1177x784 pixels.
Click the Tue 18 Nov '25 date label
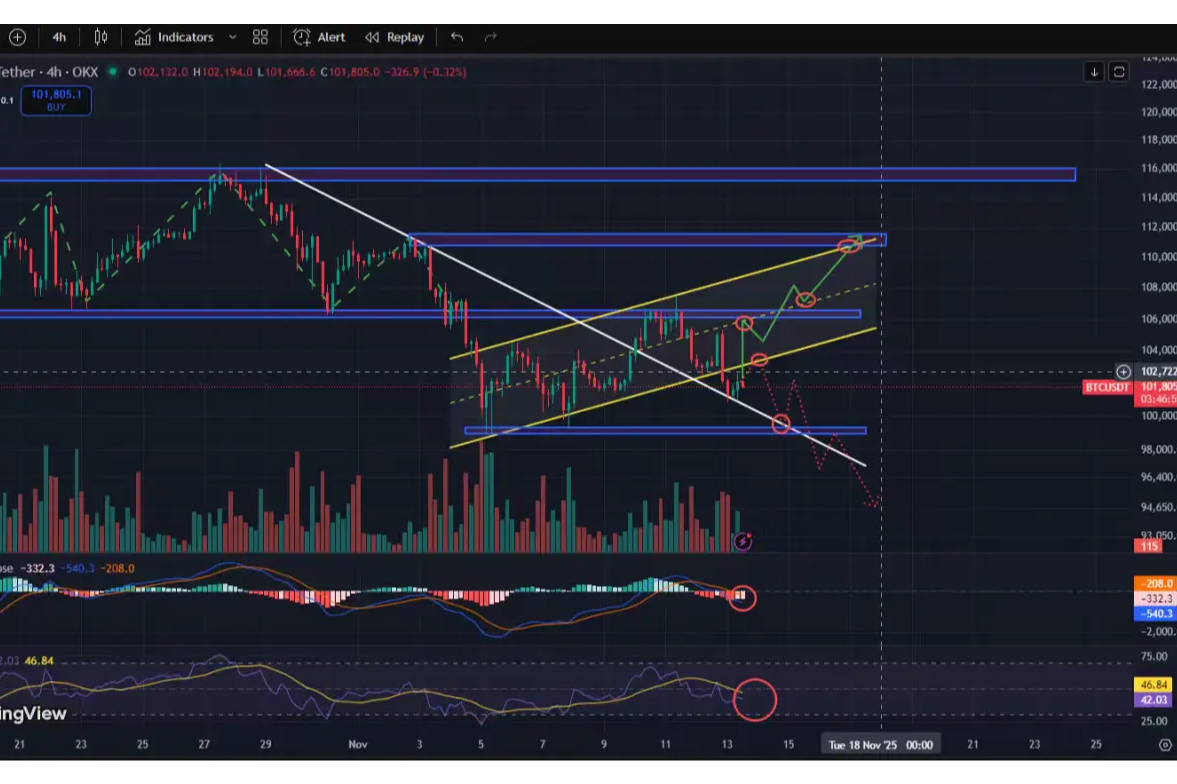click(880, 745)
